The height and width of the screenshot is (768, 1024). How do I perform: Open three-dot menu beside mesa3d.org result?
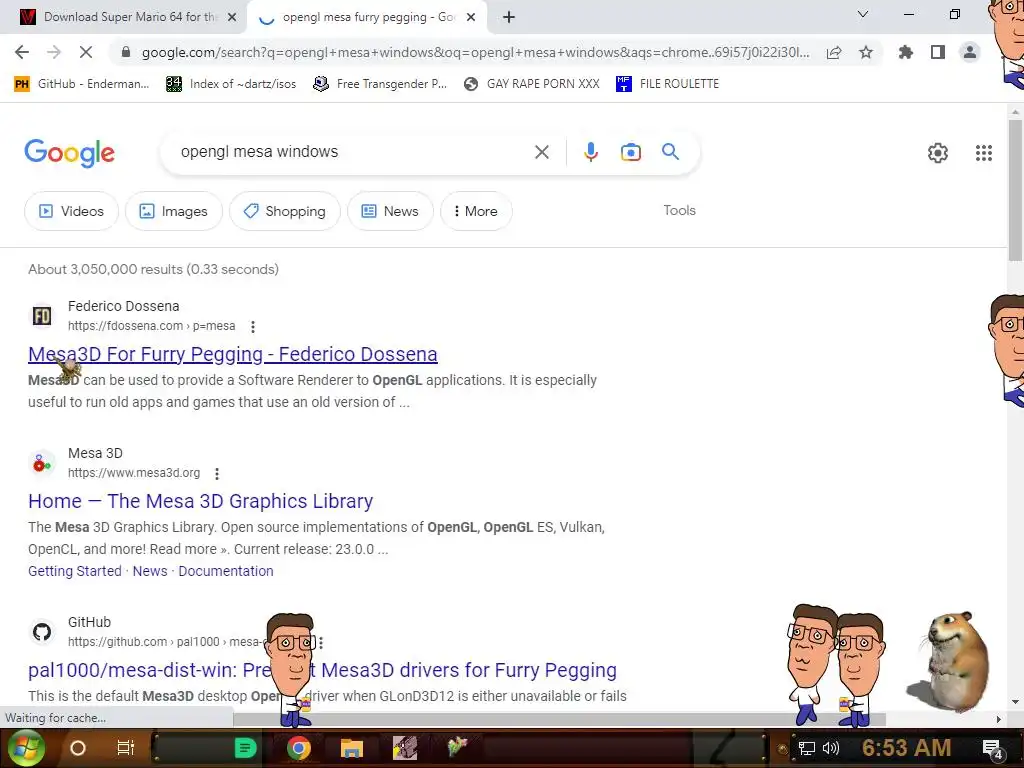[x=217, y=473]
